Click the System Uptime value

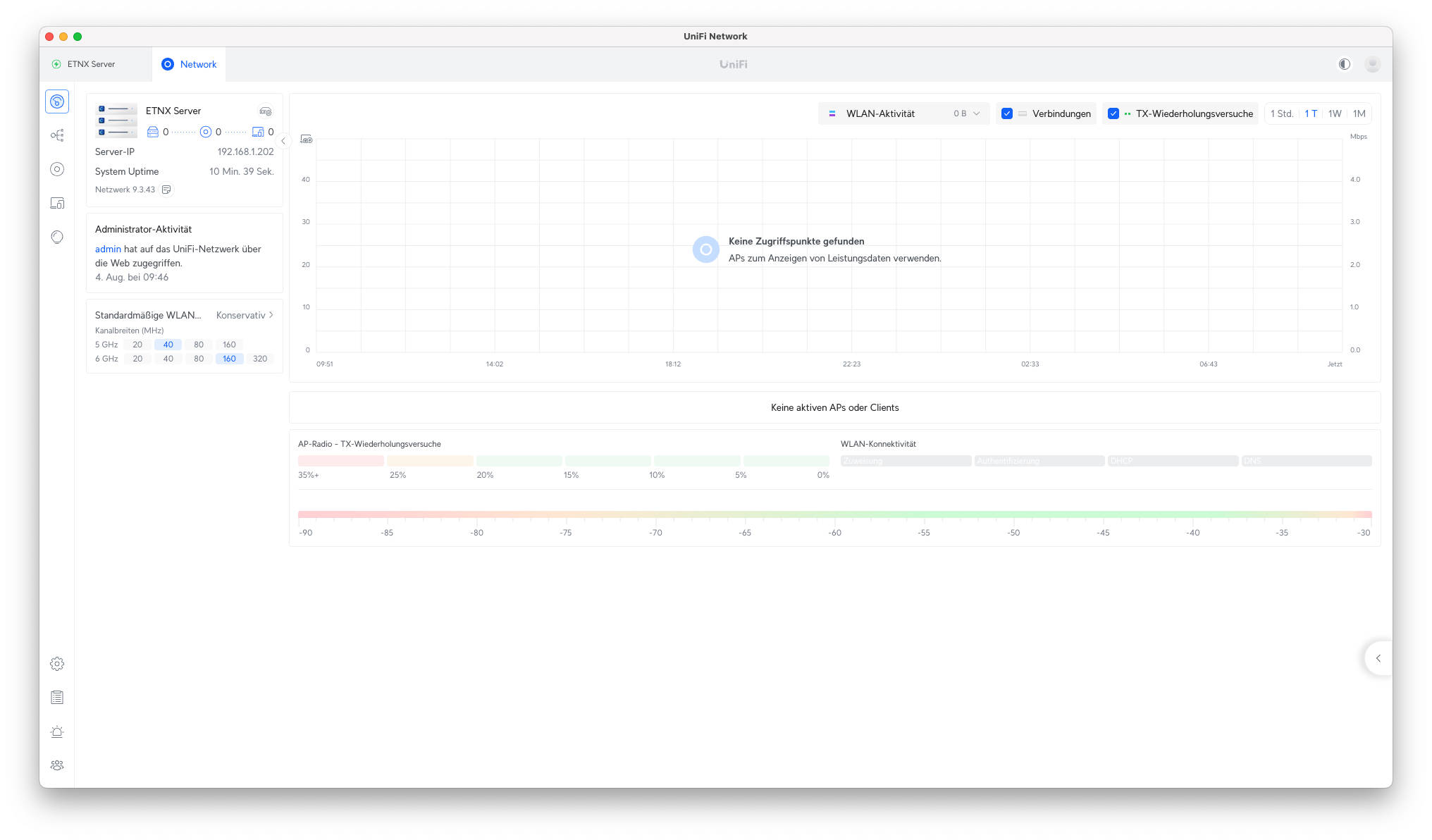tap(242, 171)
